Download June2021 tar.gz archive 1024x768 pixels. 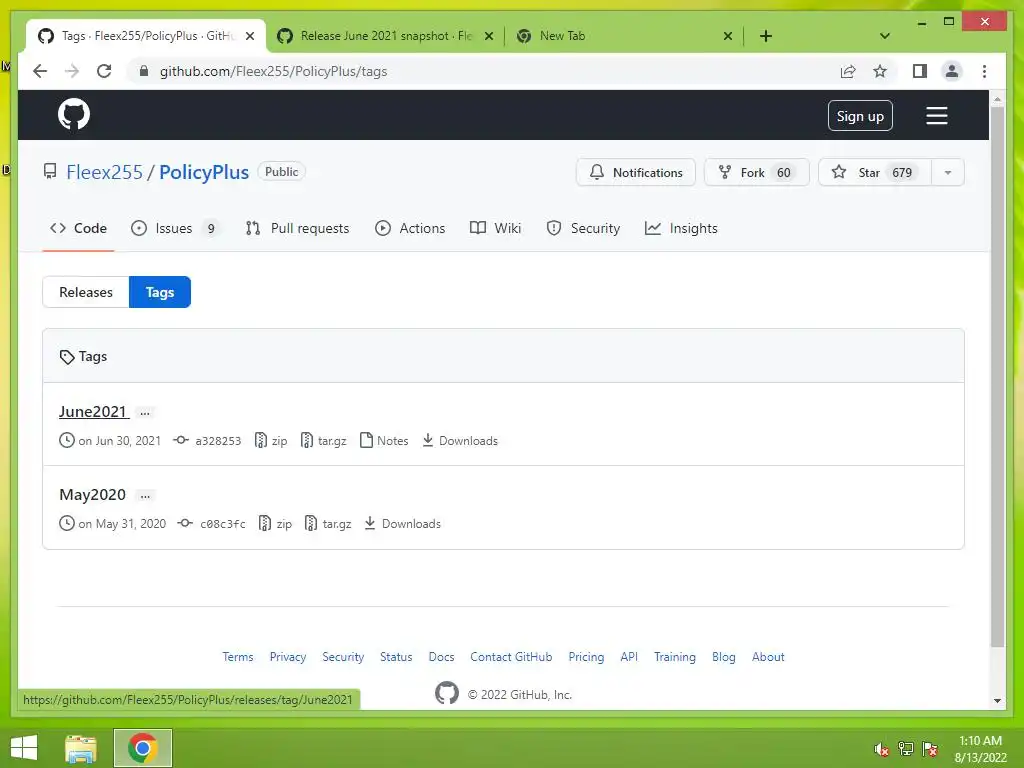click(x=323, y=441)
